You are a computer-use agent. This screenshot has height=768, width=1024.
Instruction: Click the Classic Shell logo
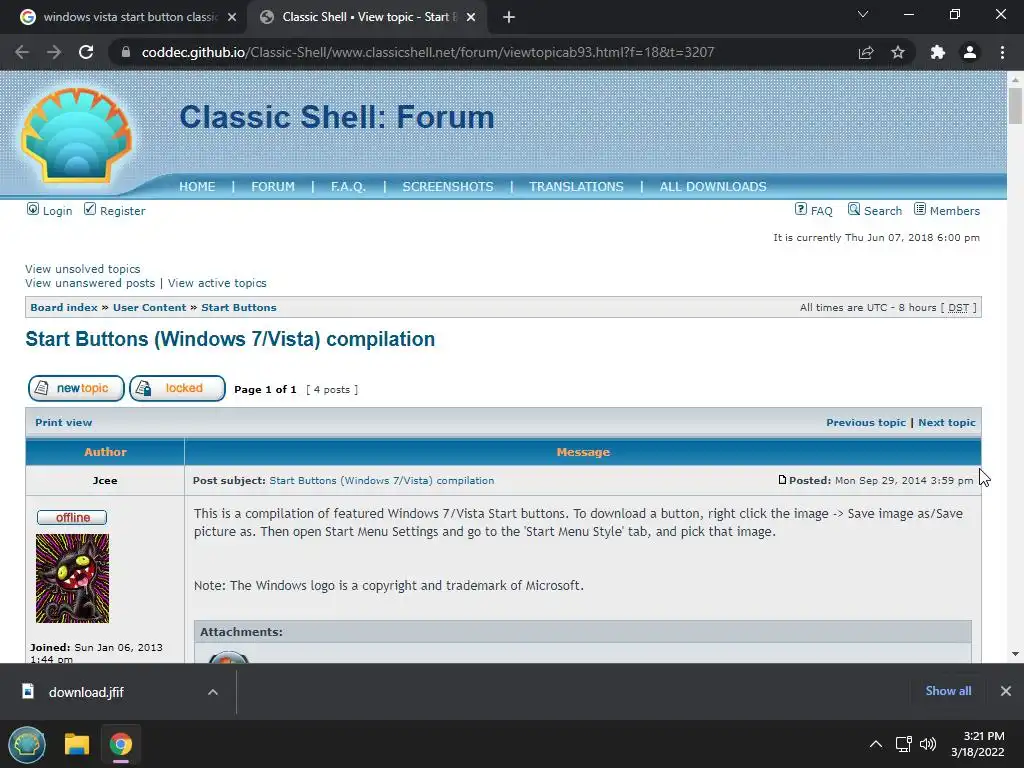(x=76, y=135)
